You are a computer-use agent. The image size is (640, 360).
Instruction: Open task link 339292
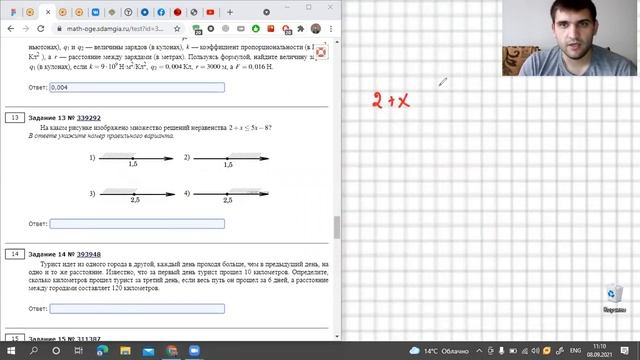(89, 118)
